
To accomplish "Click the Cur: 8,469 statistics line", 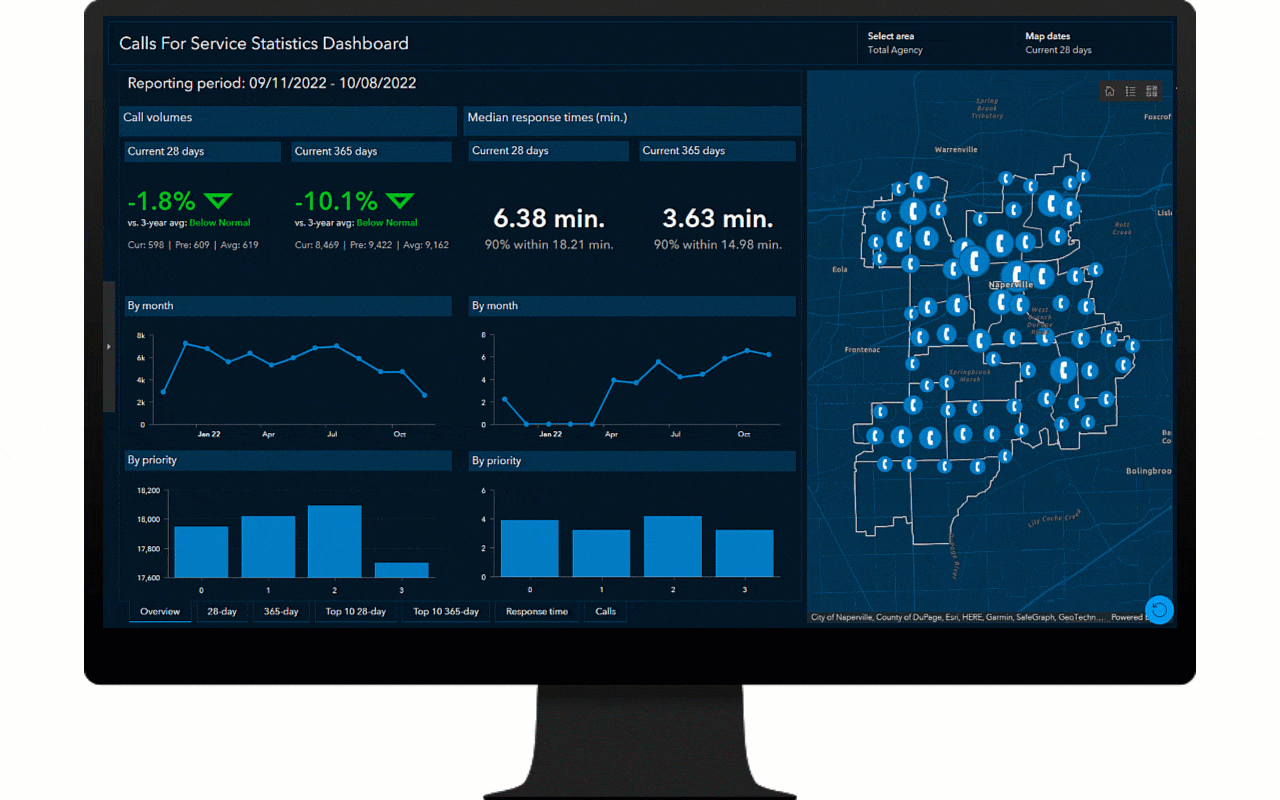I will (x=372, y=245).
